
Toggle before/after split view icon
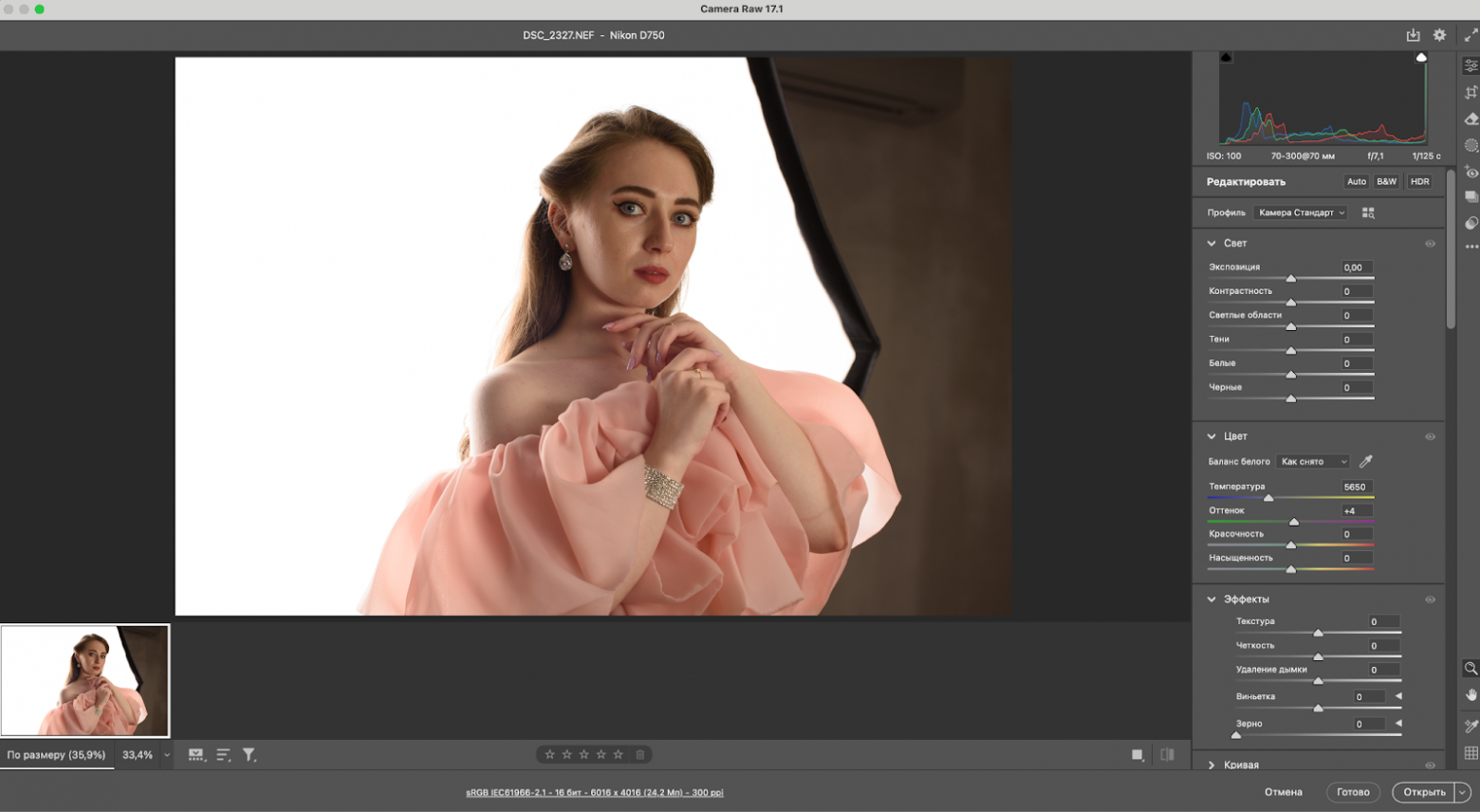point(1167,755)
